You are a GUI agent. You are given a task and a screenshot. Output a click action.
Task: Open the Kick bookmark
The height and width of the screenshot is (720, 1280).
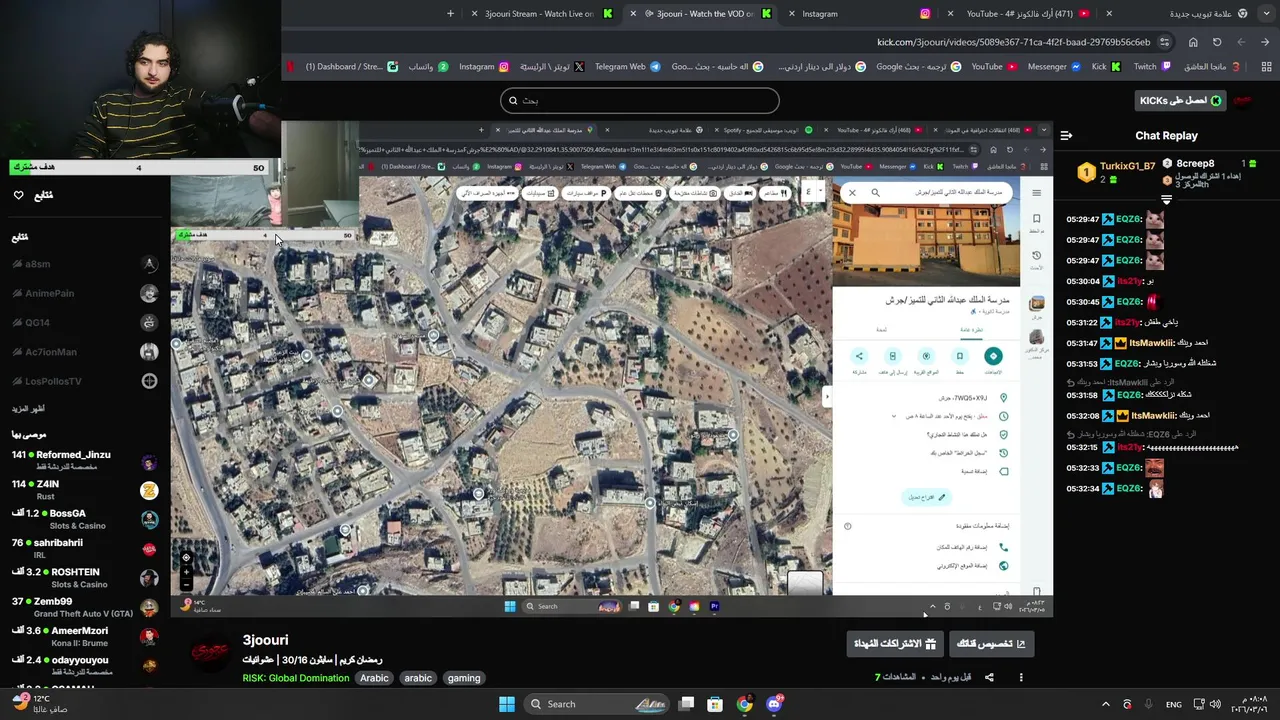pyautogui.click(x=1105, y=67)
